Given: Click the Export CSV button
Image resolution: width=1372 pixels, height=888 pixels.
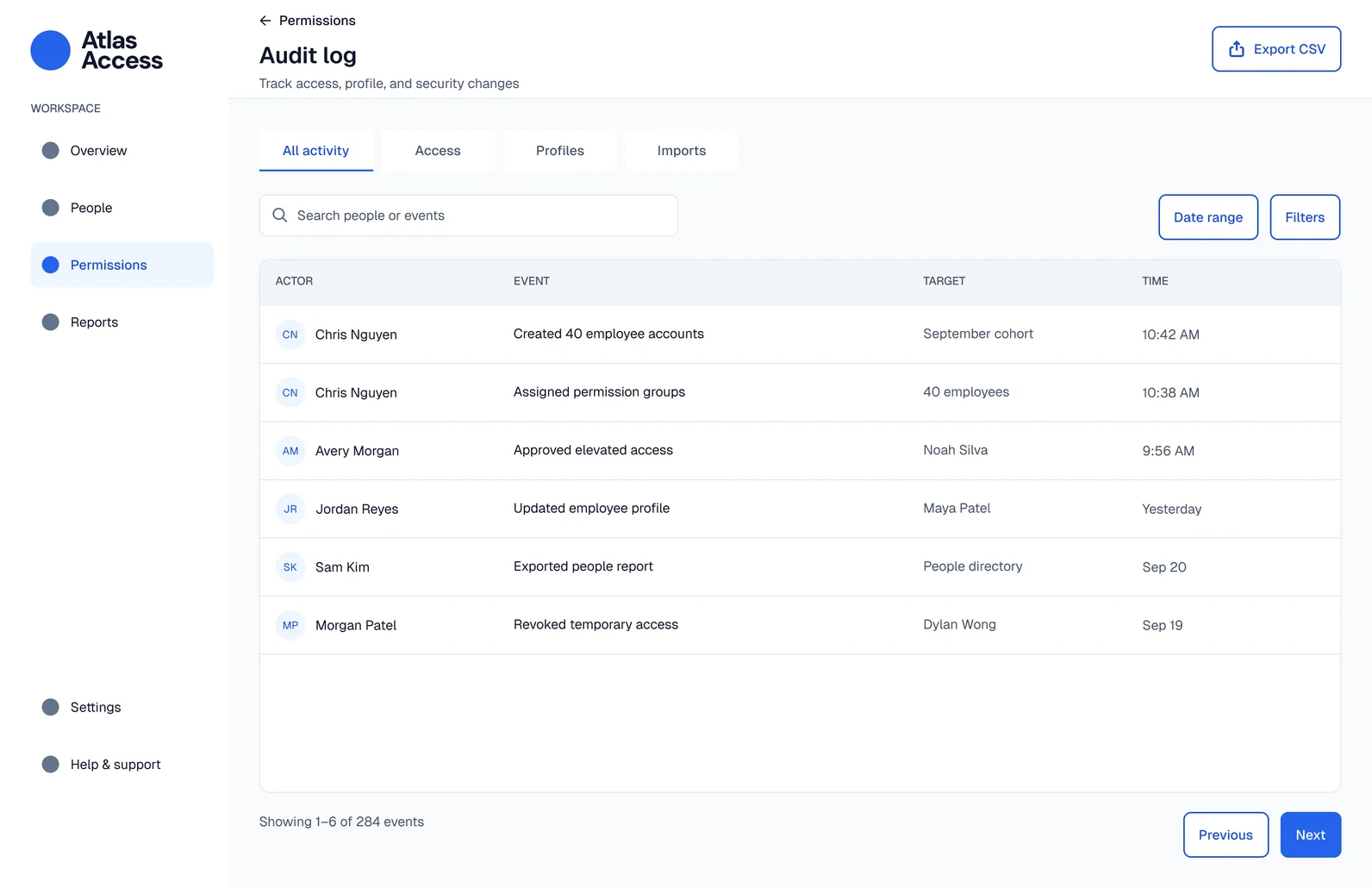Looking at the screenshot, I should (x=1276, y=49).
